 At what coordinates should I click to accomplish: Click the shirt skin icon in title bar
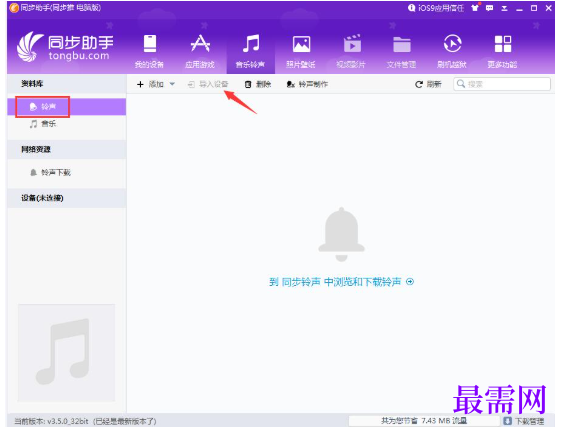point(476,8)
